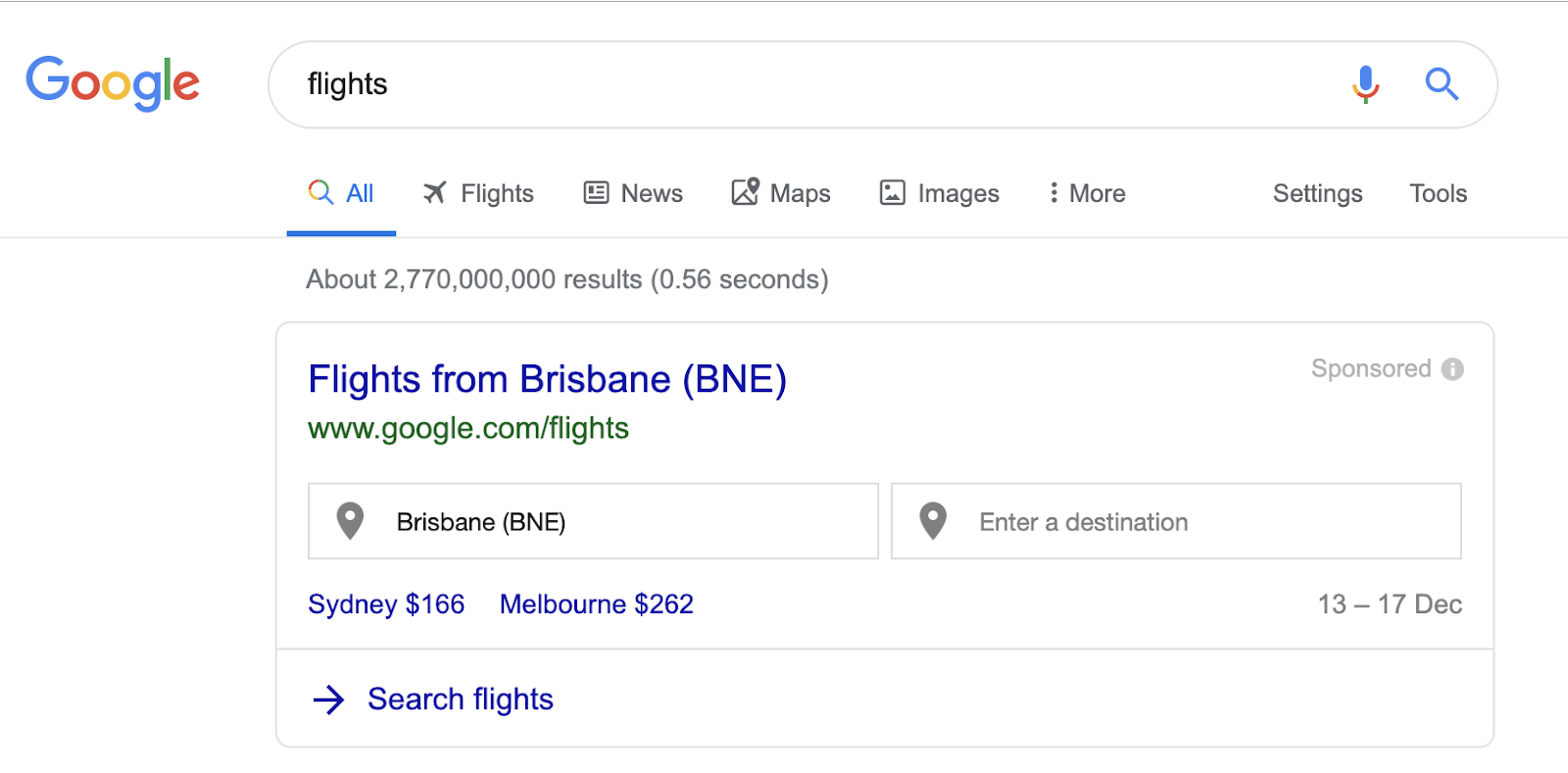The height and width of the screenshot is (773, 1568).
Task: Click the airplane icon in Flights tab
Action: tap(434, 193)
